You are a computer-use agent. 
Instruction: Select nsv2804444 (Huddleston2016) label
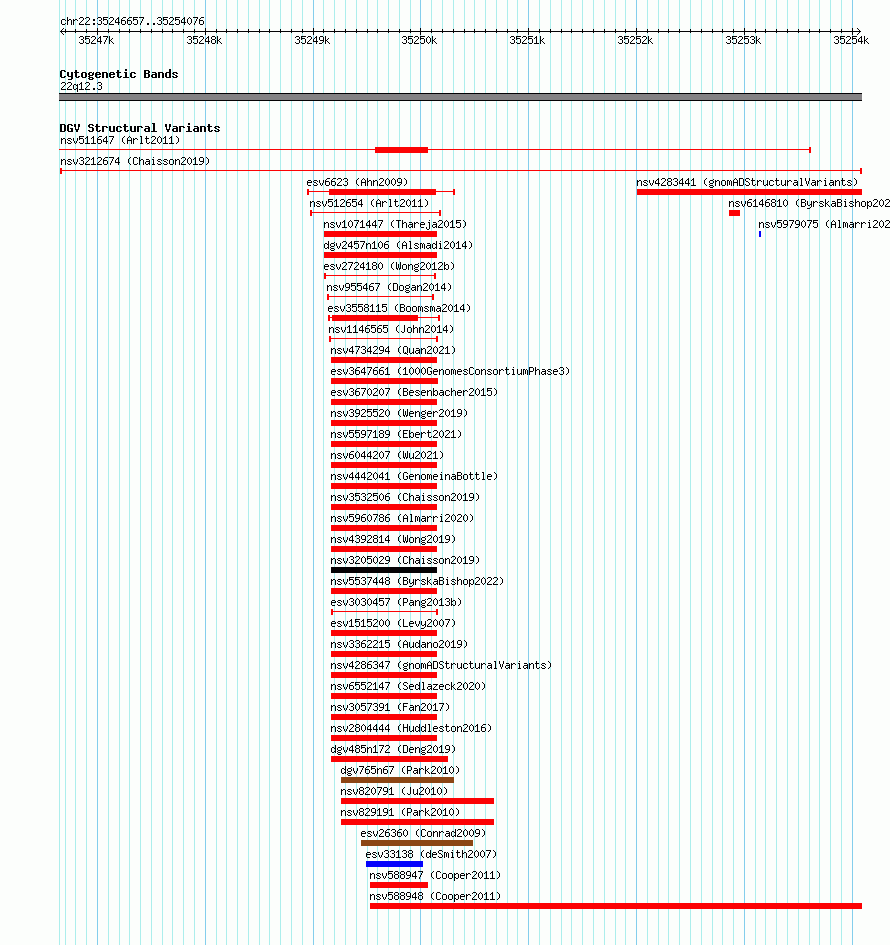[x=411, y=728]
